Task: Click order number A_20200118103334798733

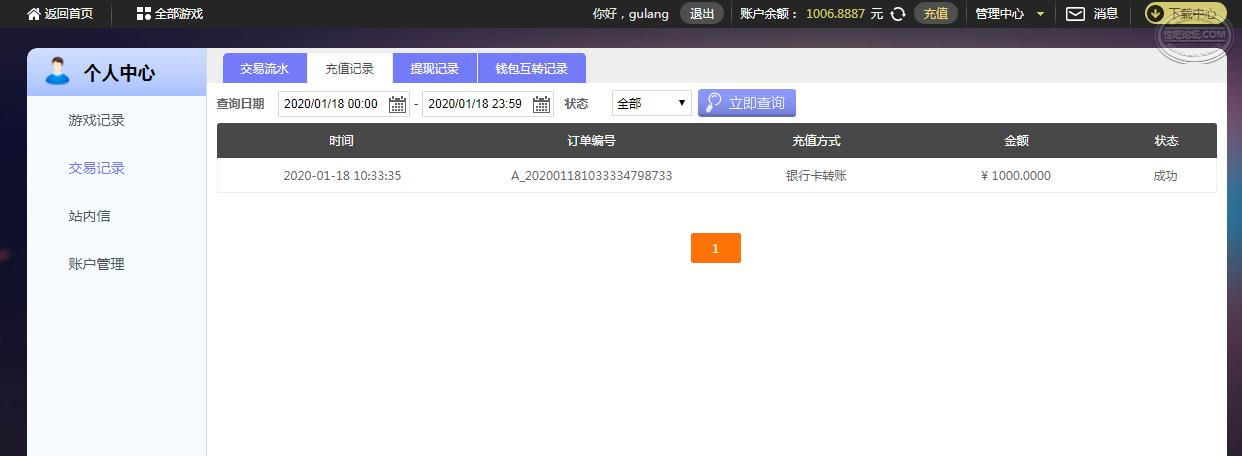Action: click(x=592, y=176)
